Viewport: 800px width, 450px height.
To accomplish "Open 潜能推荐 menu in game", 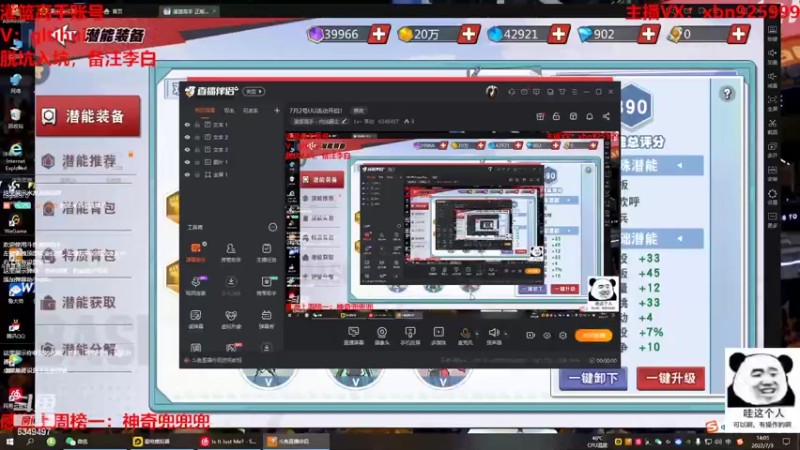I will [x=87, y=161].
